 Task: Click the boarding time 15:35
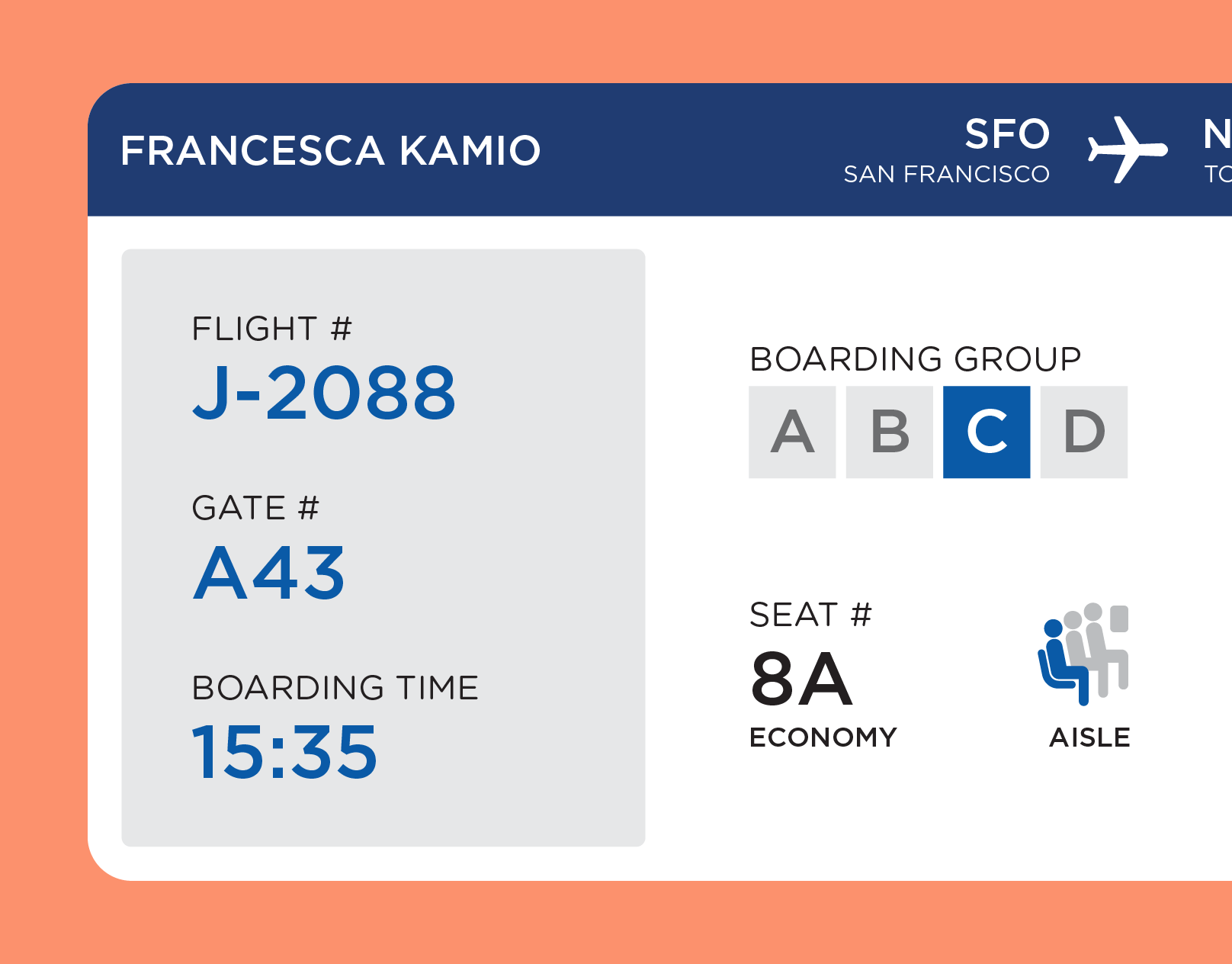pos(284,752)
